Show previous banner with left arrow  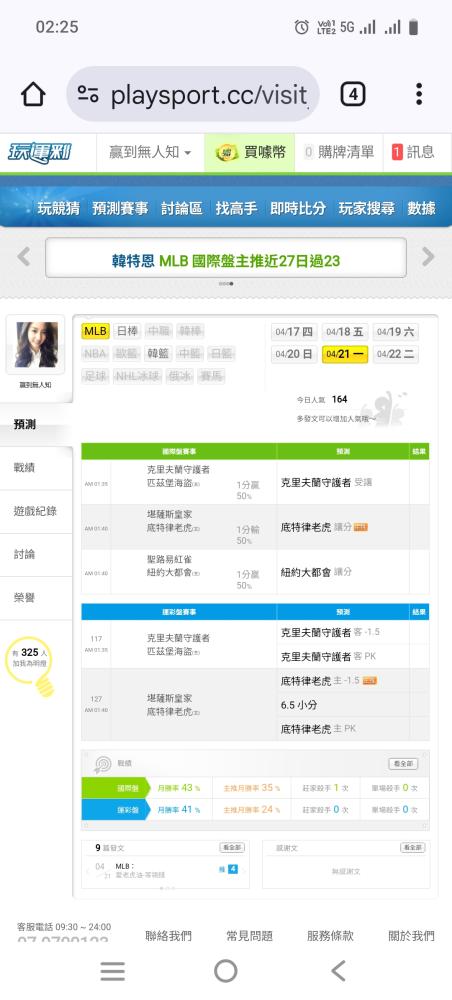coord(24,257)
